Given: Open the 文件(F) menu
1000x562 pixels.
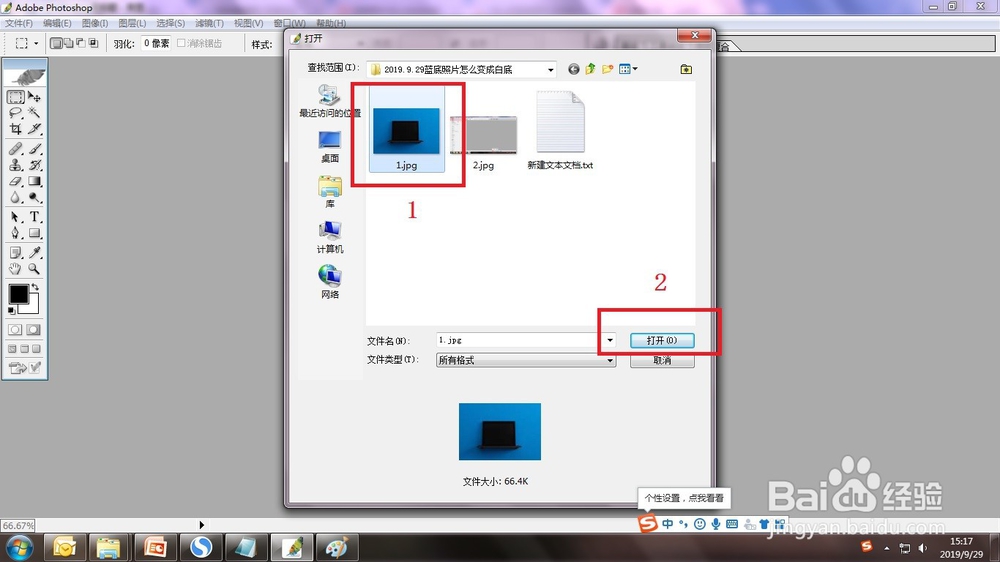Looking at the screenshot, I should tap(18, 23).
